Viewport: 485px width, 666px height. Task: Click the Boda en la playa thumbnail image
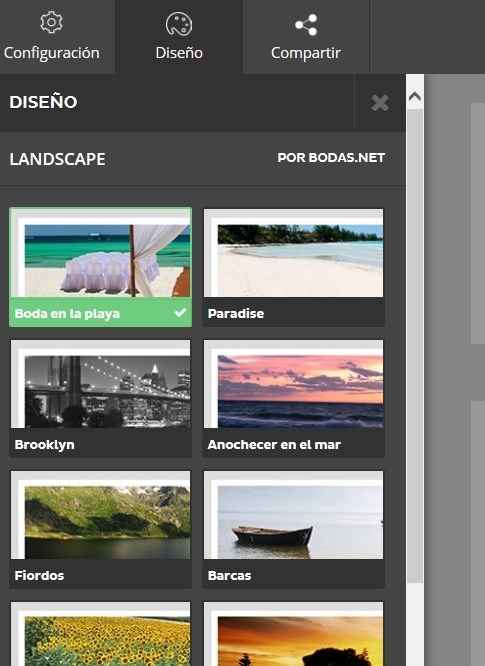point(101,253)
